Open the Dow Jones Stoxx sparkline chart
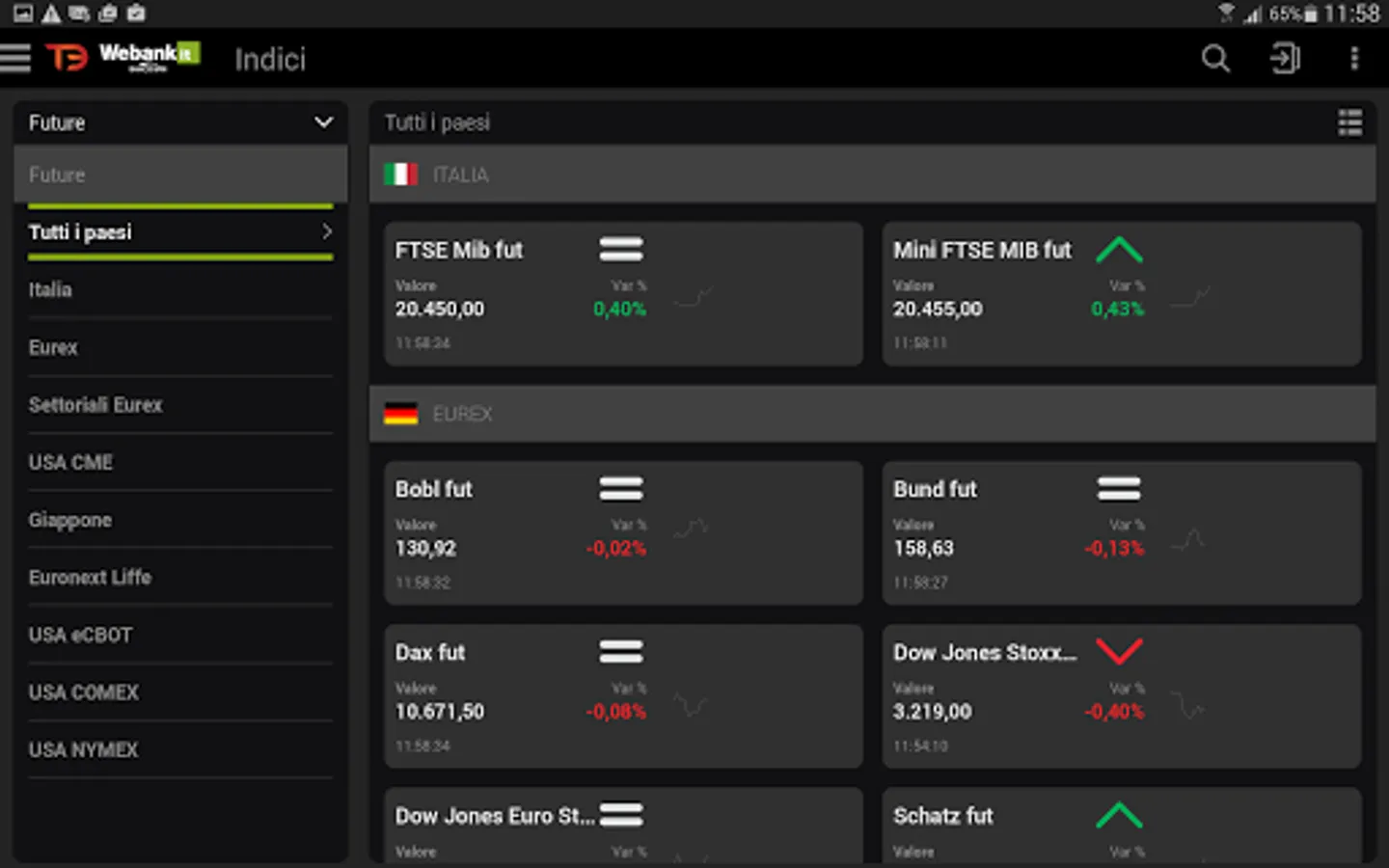This screenshot has height=868, width=1389. point(1188,705)
